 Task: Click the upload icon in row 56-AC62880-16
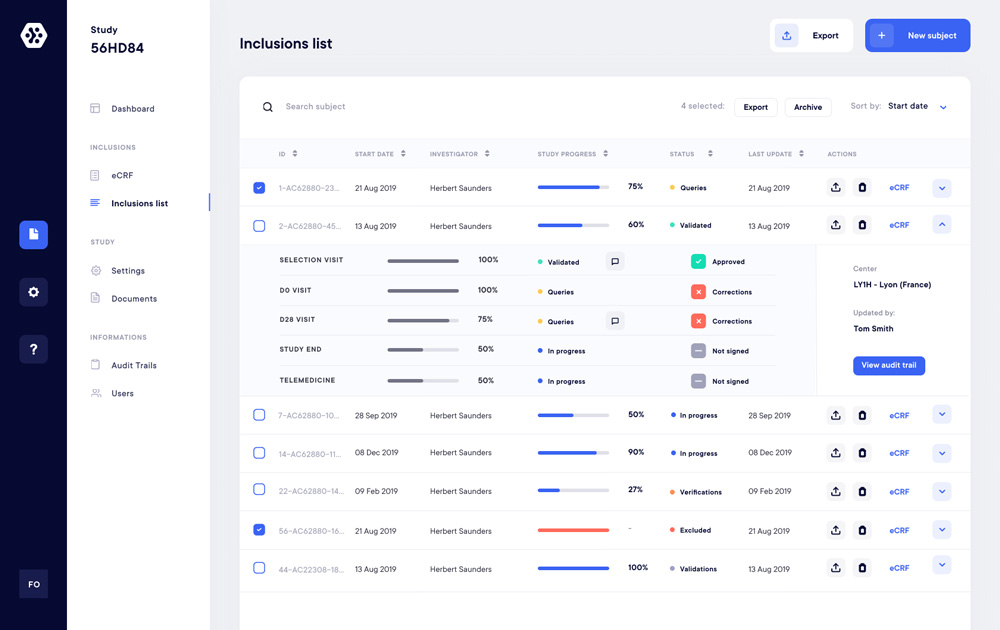point(835,531)
